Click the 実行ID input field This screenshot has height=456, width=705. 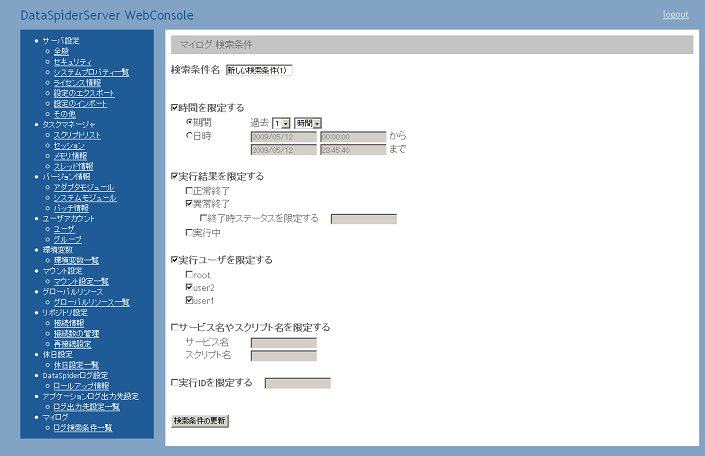coord(298,383)
